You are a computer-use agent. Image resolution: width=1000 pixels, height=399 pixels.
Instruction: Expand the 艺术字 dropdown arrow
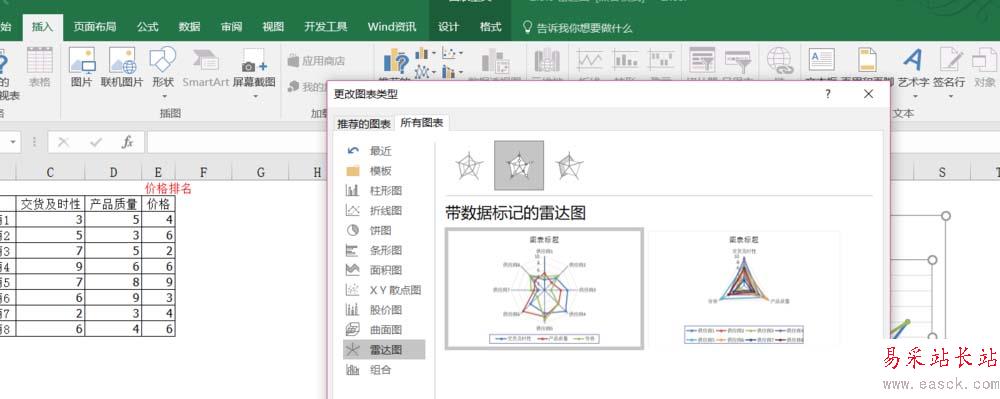click(914, 97)
